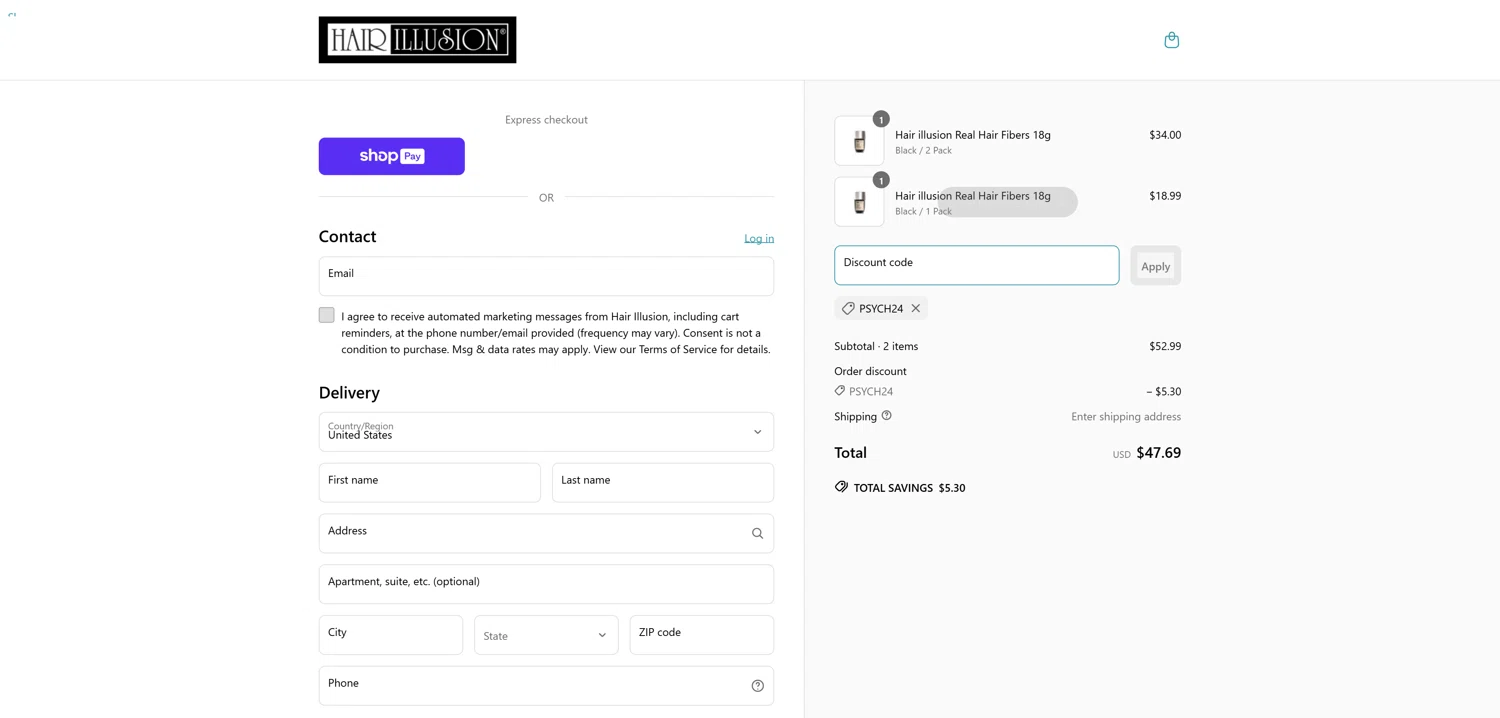Screen dimensions: 1500x718
Task: Click the 2 Pack product thumbnail
Action: 859,141
